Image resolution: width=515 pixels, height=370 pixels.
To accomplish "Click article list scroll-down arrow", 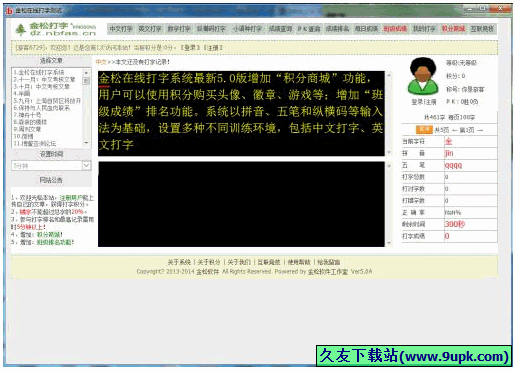I will [86, 143].
